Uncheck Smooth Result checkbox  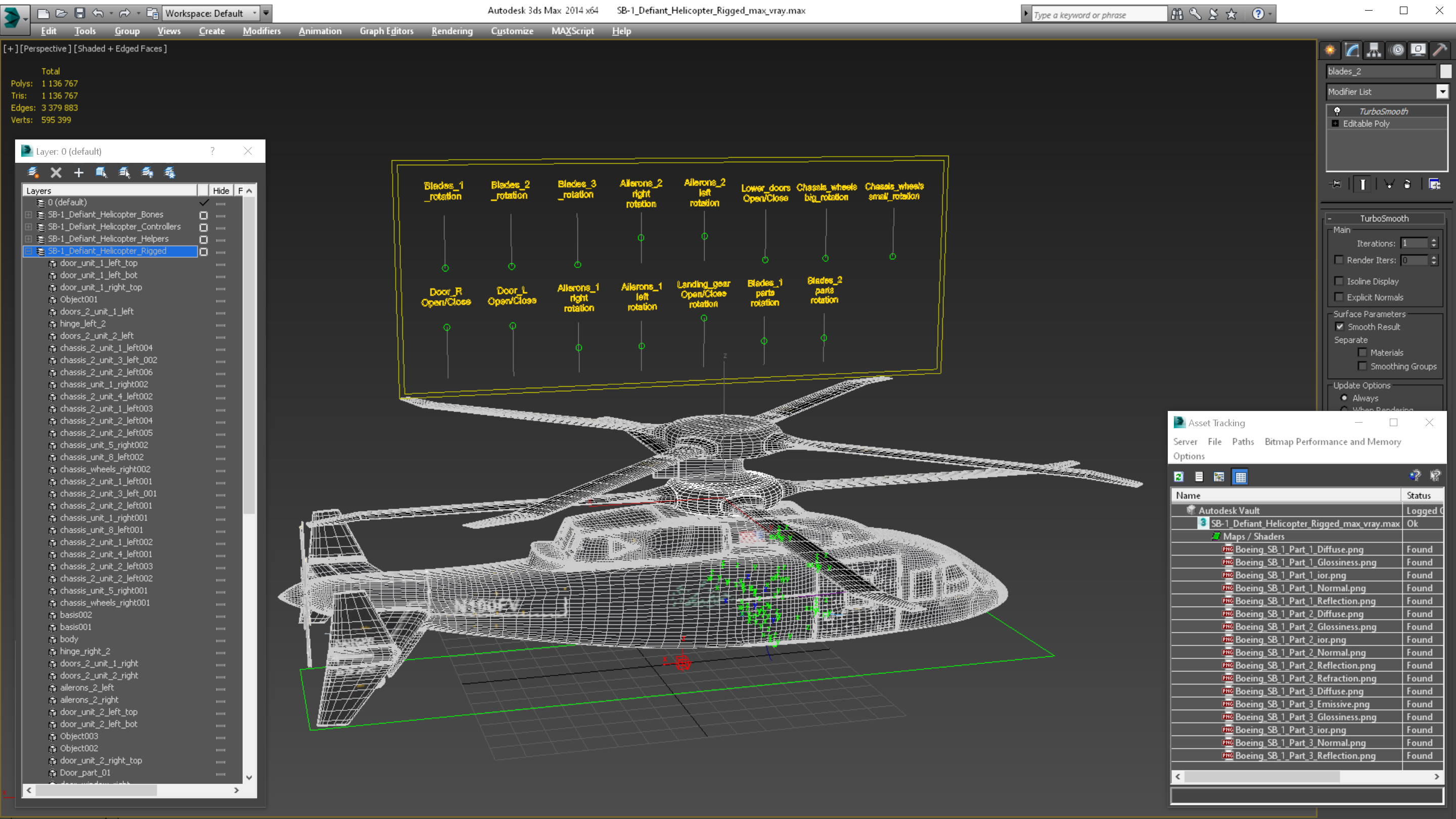[1340, 327]
